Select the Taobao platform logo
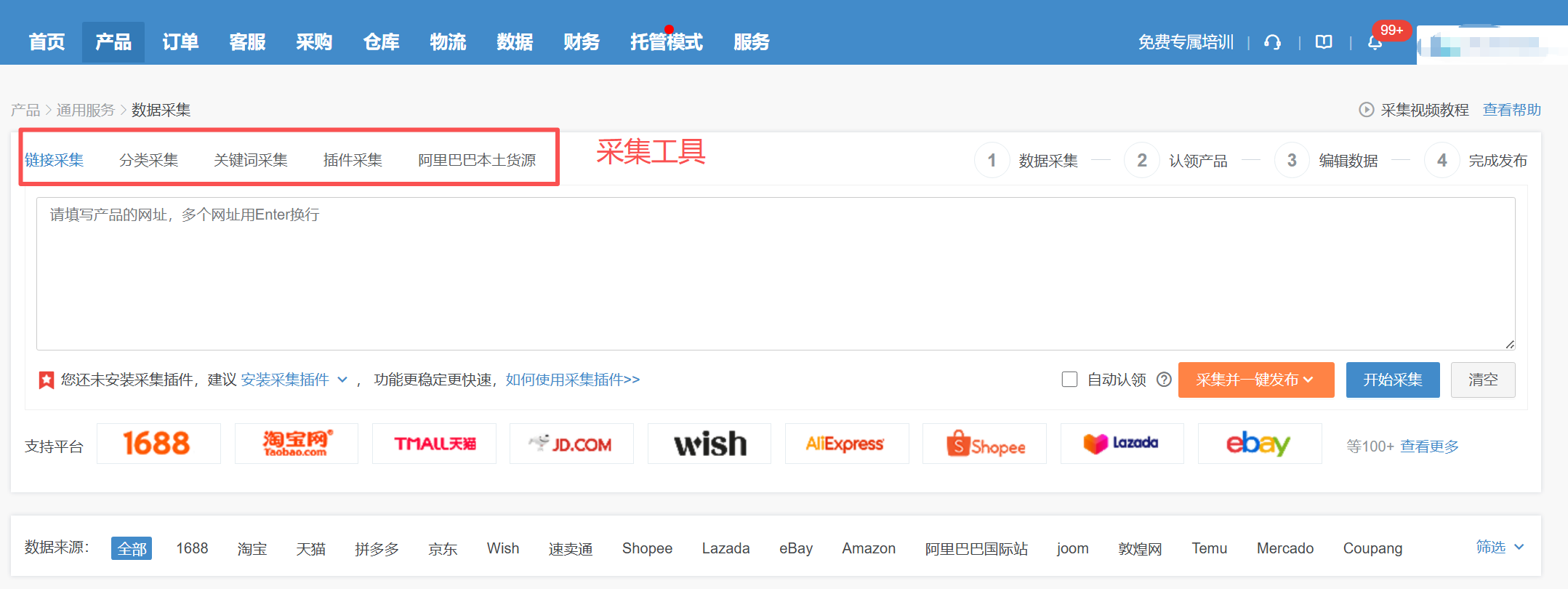This screenshot has width=1568, height=589. click(297, 444)
